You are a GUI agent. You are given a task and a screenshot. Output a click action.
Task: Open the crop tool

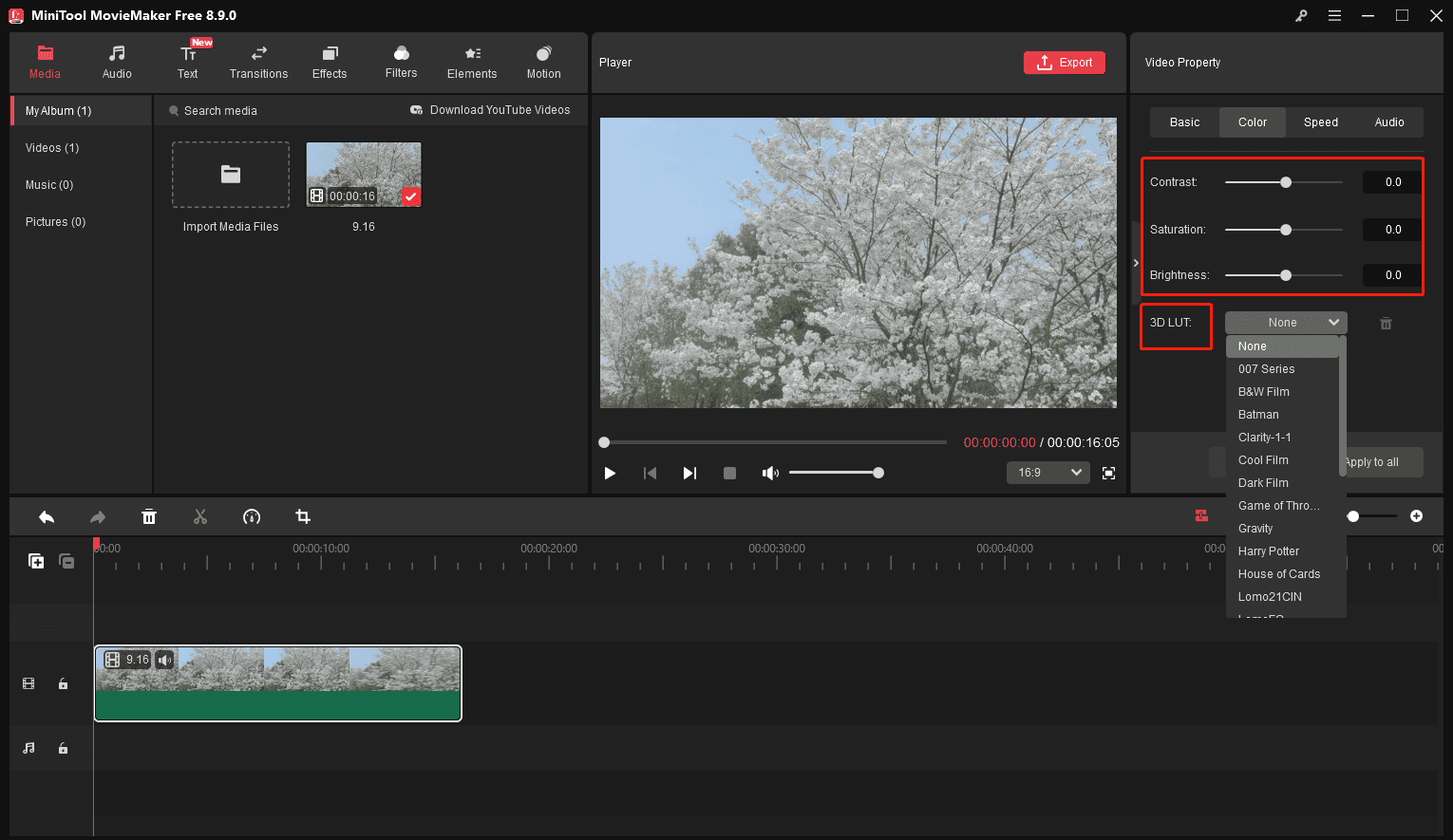[303, 516]
